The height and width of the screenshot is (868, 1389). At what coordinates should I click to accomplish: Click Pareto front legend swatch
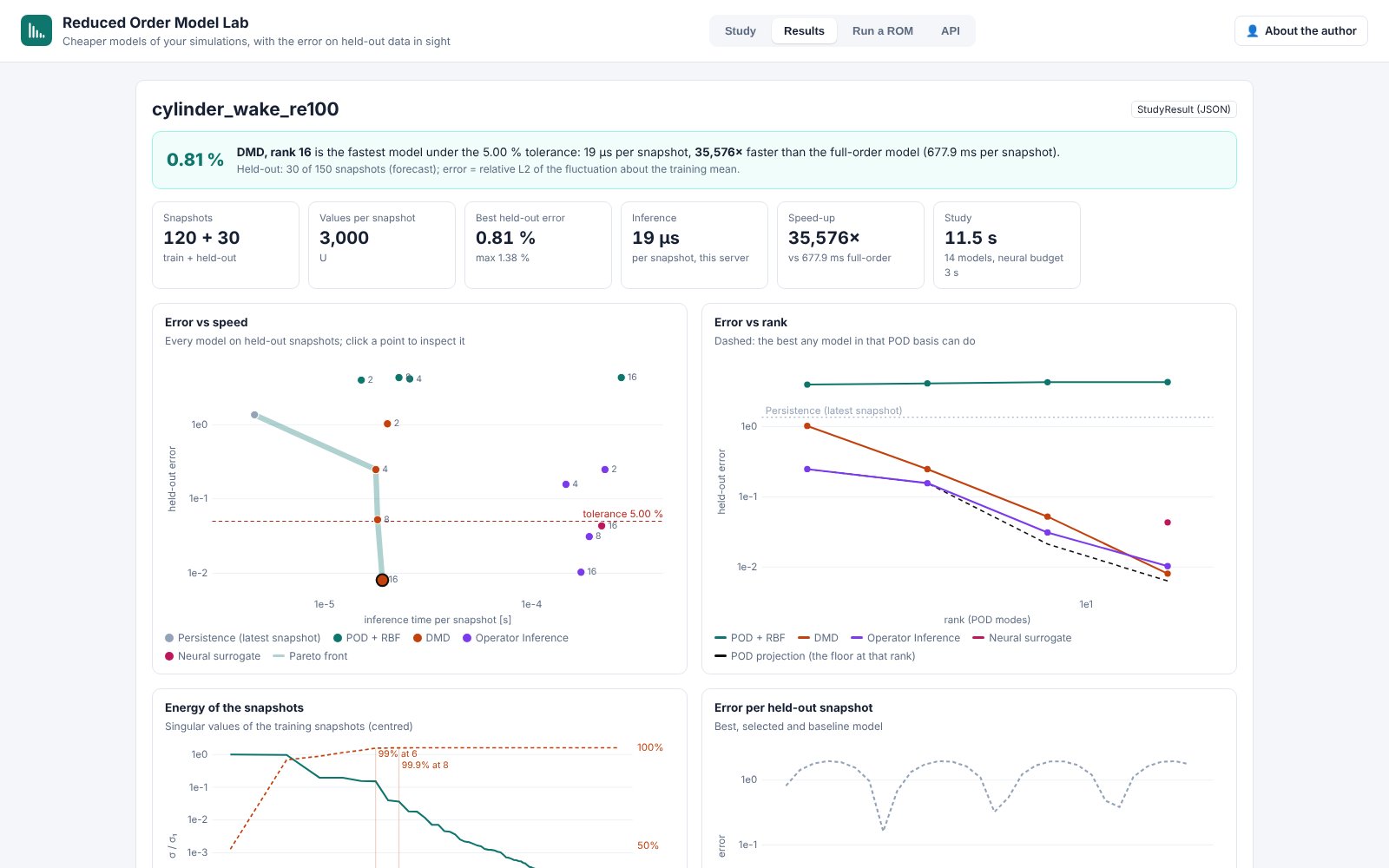click(279, 656)
